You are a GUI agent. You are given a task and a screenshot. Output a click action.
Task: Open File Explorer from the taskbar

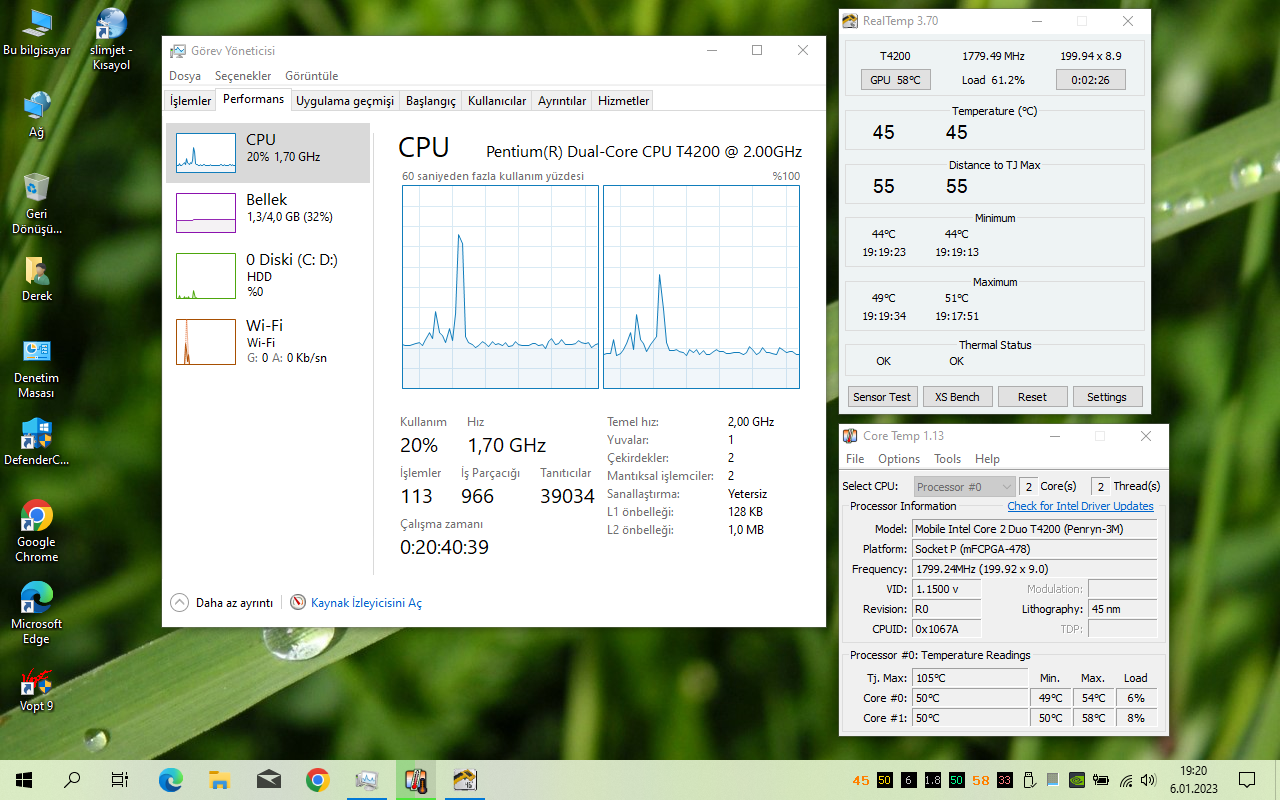tap(220, 780)
